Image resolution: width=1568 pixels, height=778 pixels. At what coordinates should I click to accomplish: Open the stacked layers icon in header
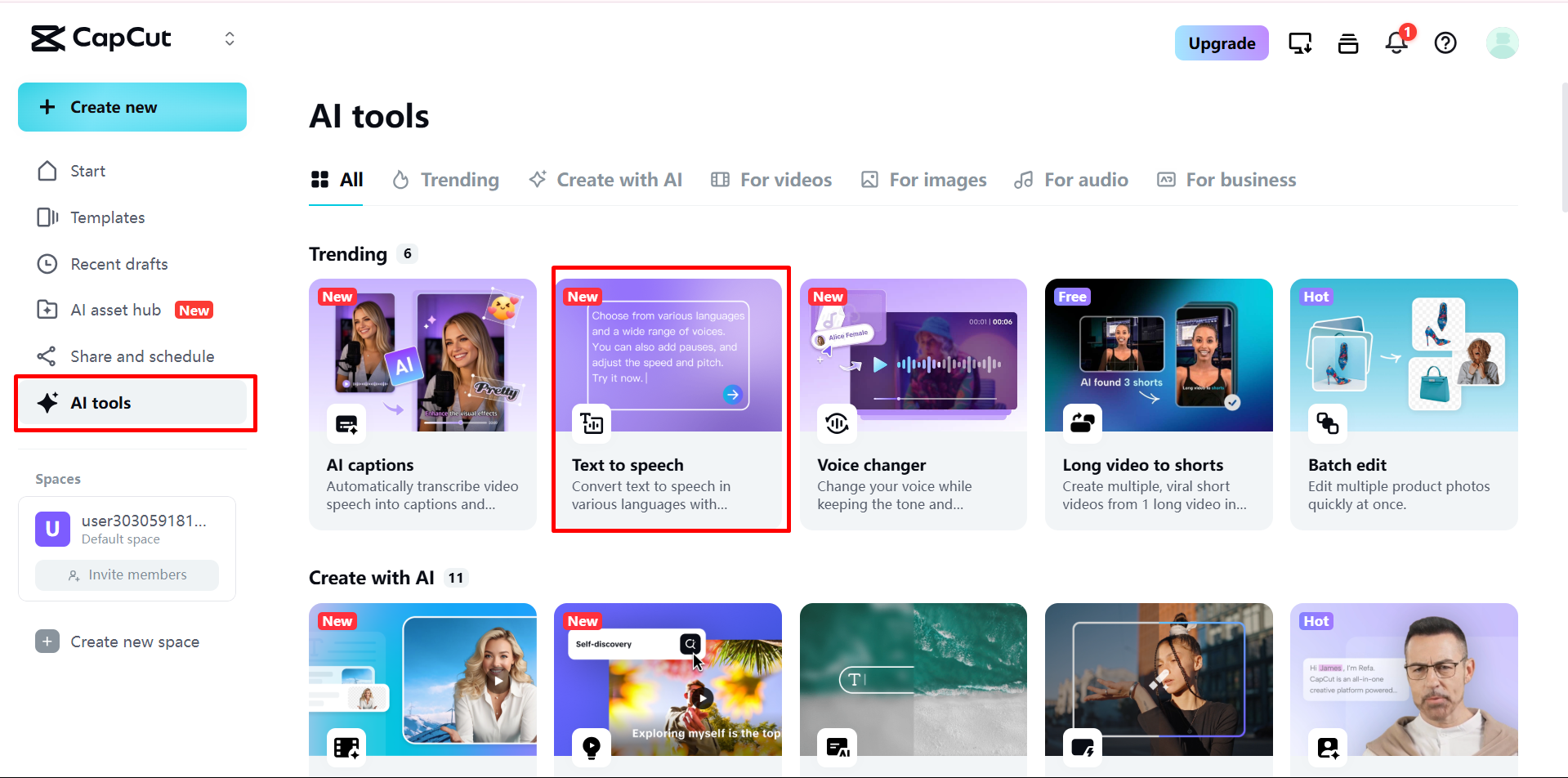[x=1348, y=43]
